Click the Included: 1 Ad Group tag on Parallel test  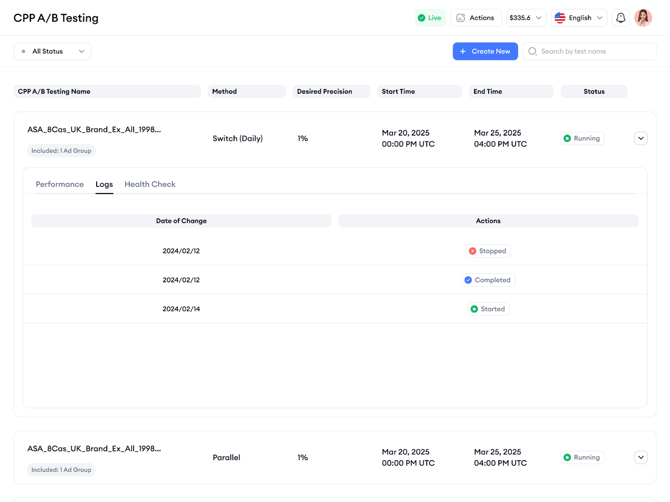pos(61,470)
